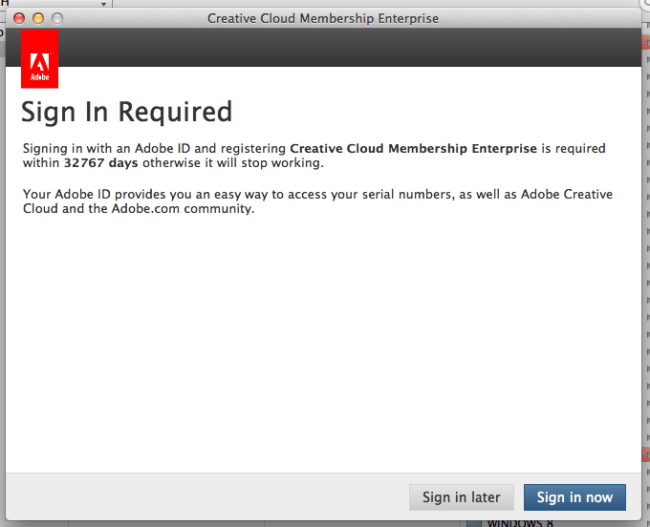Minimize the dialog with the yellow button
Image resolution: width=650 pixels, height=527 pixels.
coord(39,19)
